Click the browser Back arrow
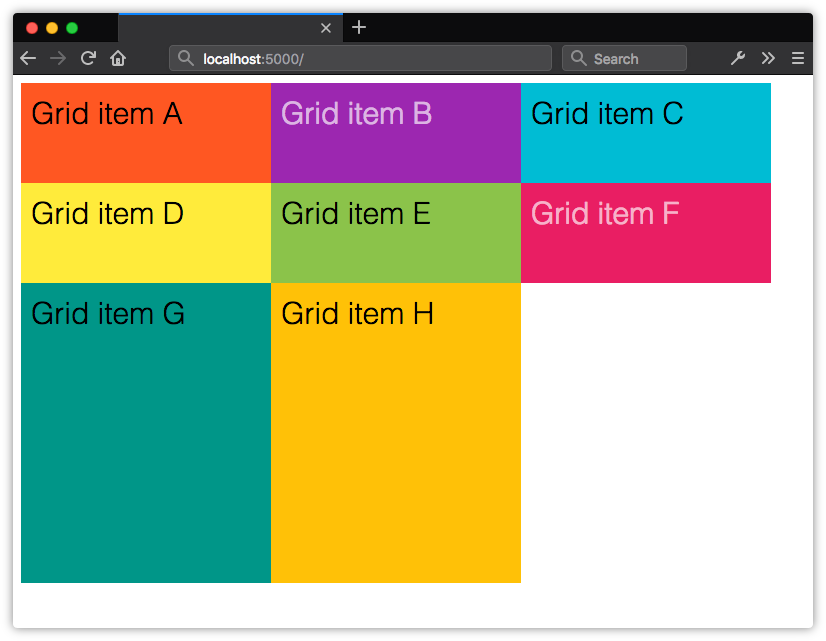This screenshot has width=826, height=641. tap(28, 58)
